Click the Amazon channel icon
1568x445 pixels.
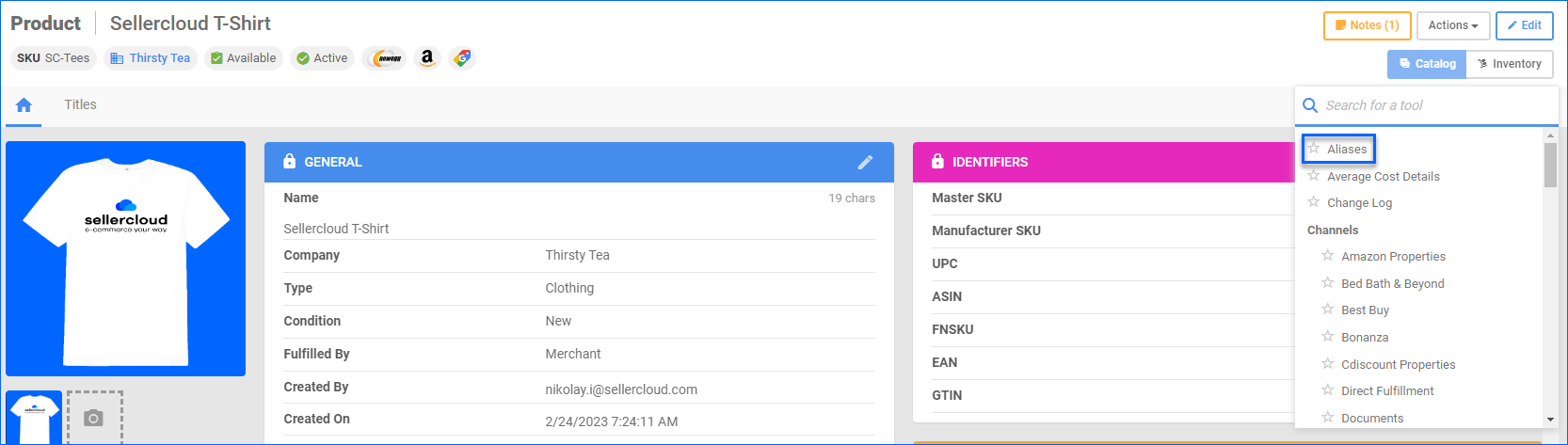(427, 58)
